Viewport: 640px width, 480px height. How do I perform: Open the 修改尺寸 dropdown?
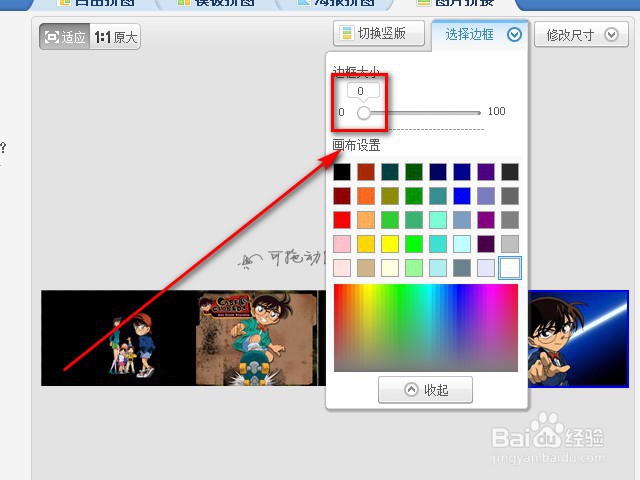(x=581, y=35)
